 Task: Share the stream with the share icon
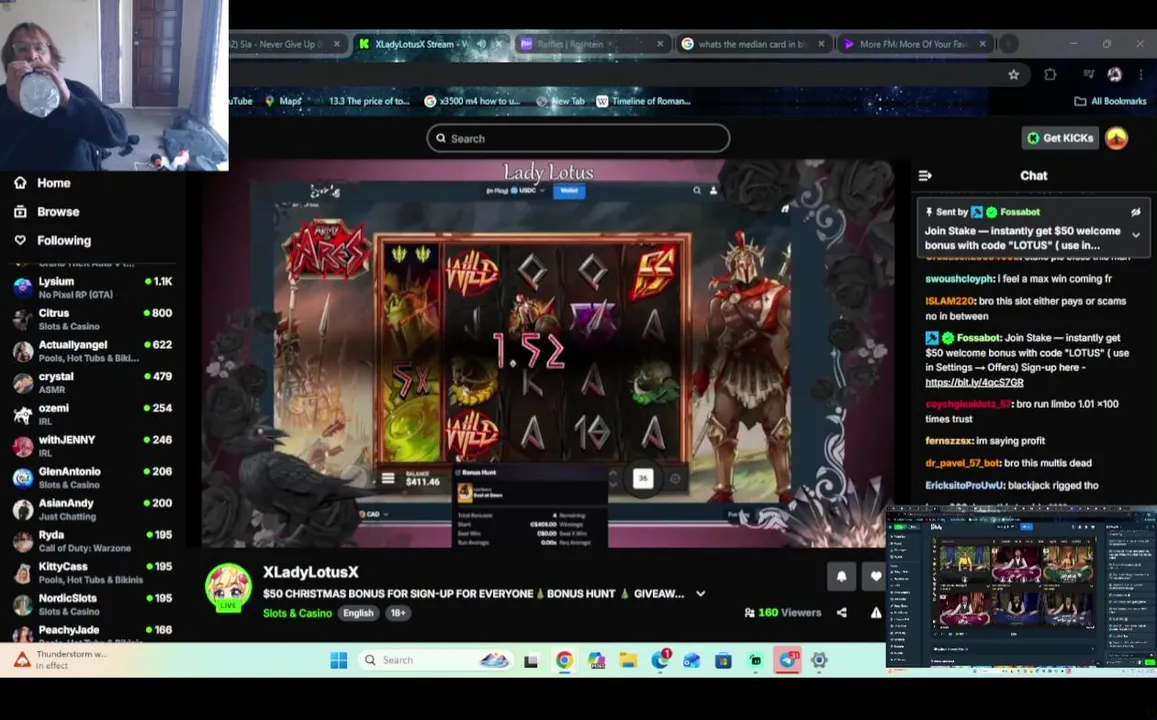pyautogui.click(x=842, y=612)
